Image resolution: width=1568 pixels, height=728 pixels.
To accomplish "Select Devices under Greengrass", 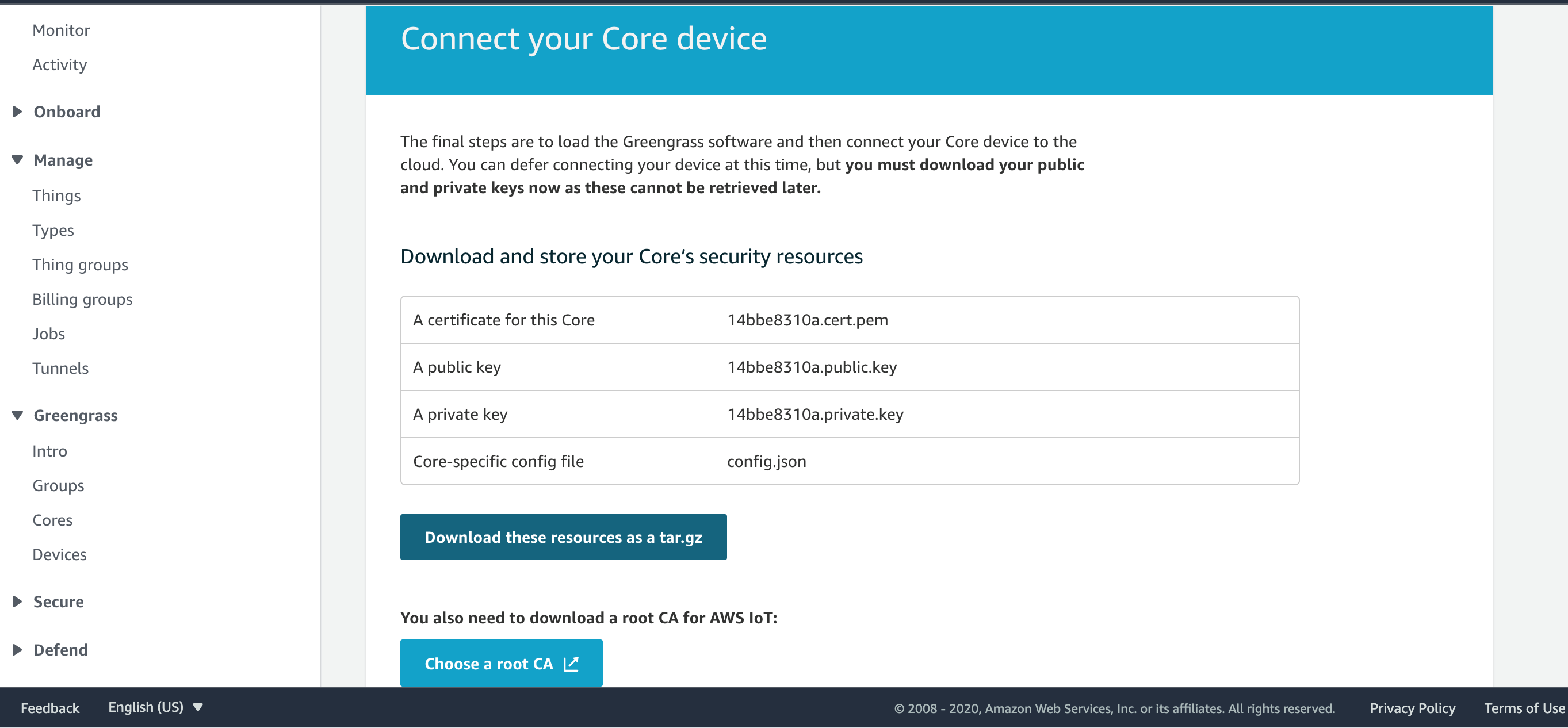I will [59, 554].
